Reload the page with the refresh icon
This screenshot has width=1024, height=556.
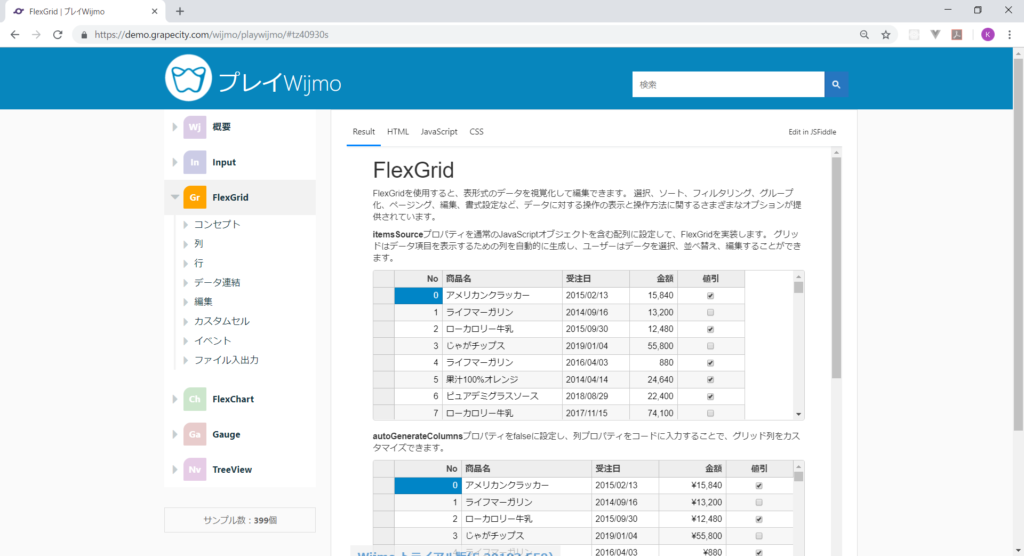pos(57,35)
